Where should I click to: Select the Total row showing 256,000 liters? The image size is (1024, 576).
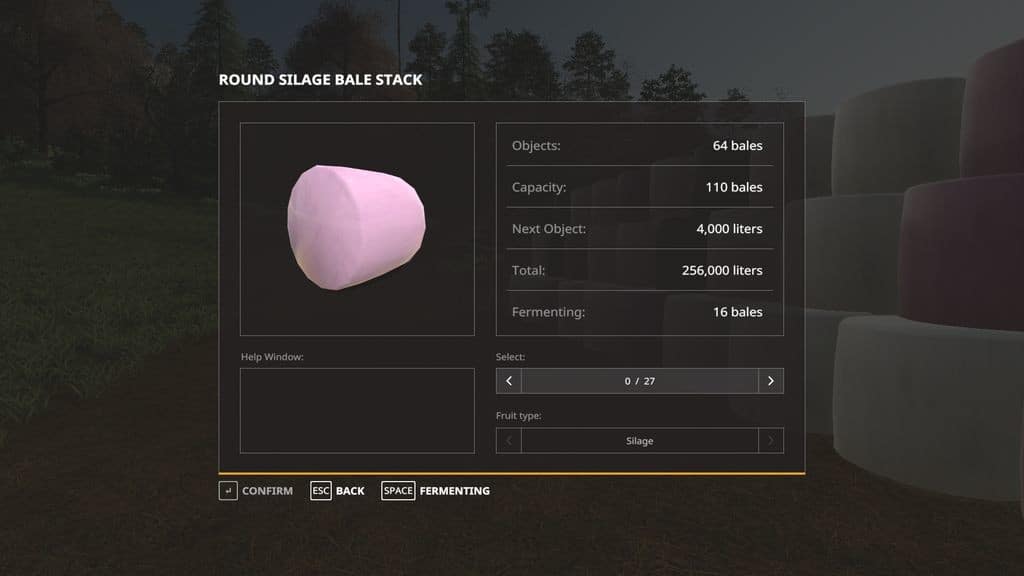638,270
